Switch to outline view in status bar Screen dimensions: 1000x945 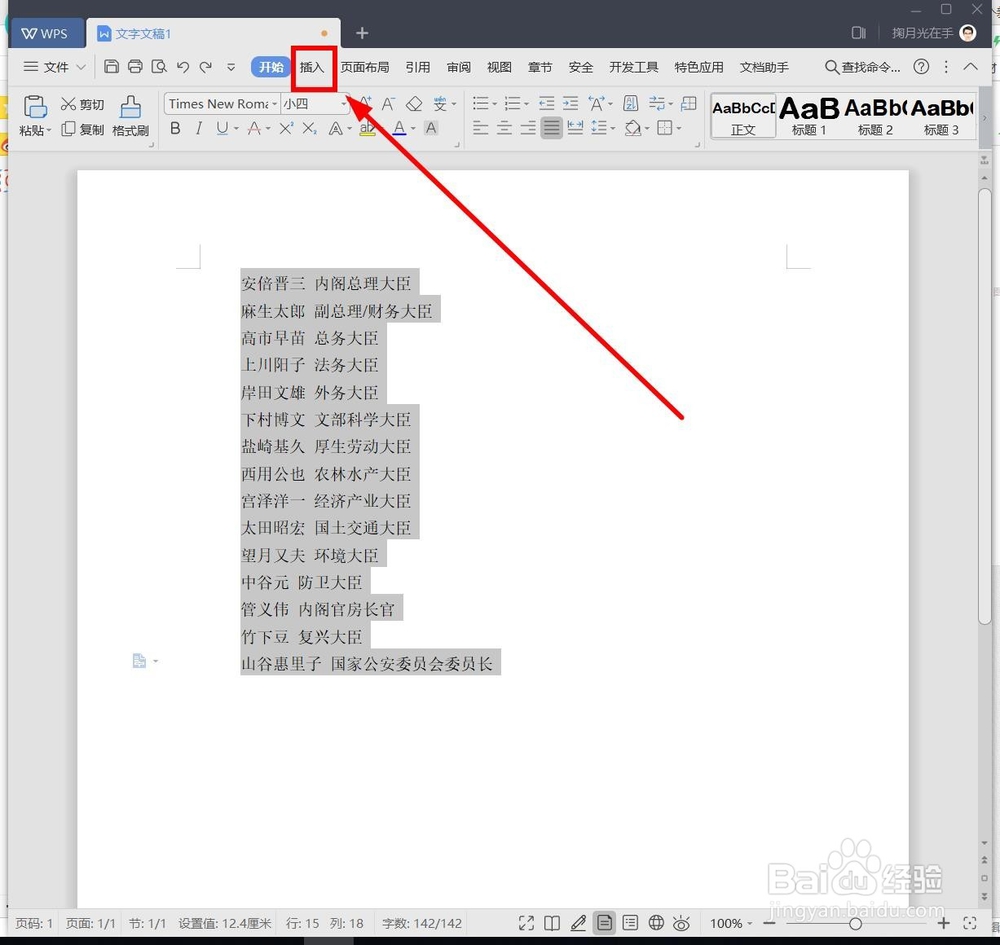pos(630,923)
